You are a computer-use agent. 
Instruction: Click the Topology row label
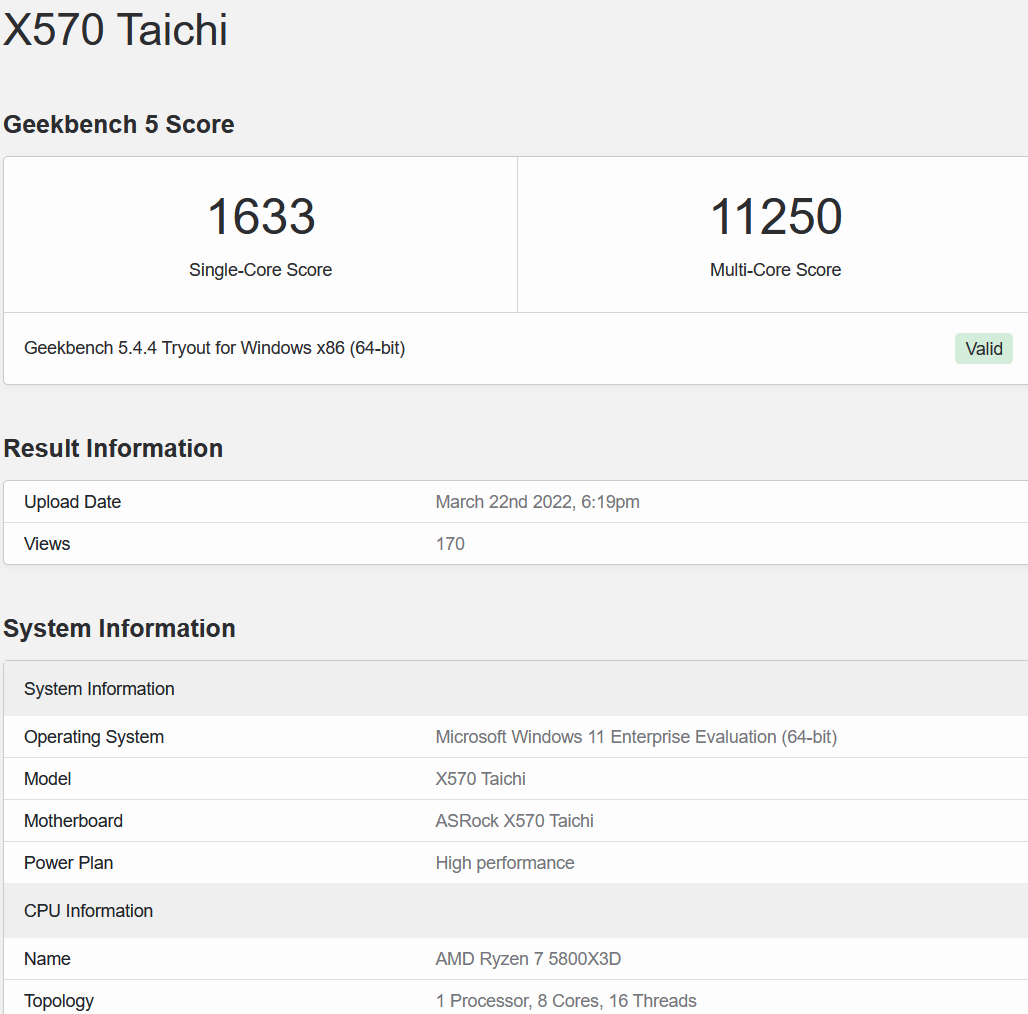point(59,1002)
